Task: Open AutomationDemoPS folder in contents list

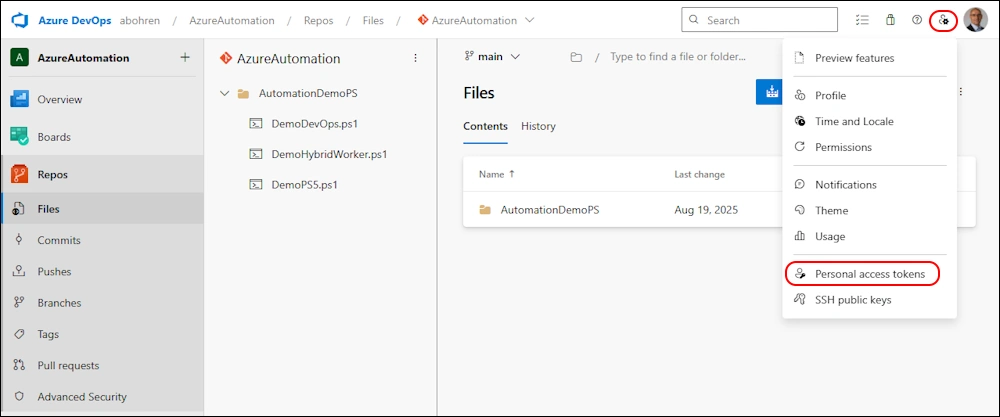Action: point(549,210)
